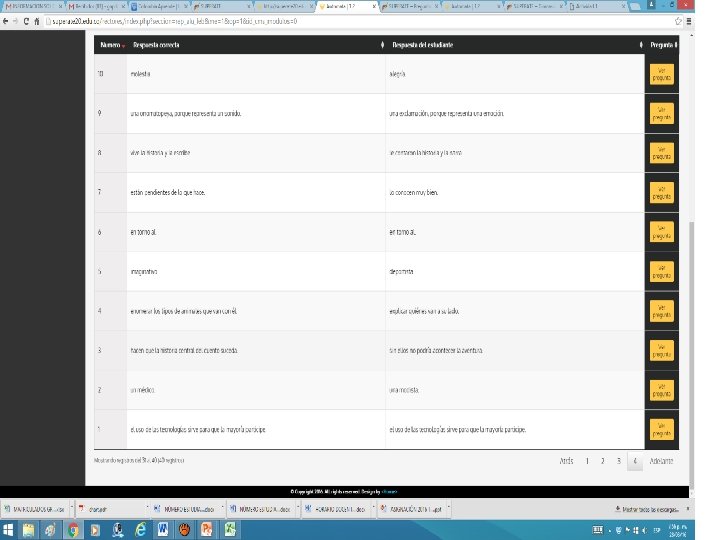
Task: Open Ver pregunta for row 8
Action: click(x=662, y=153)
